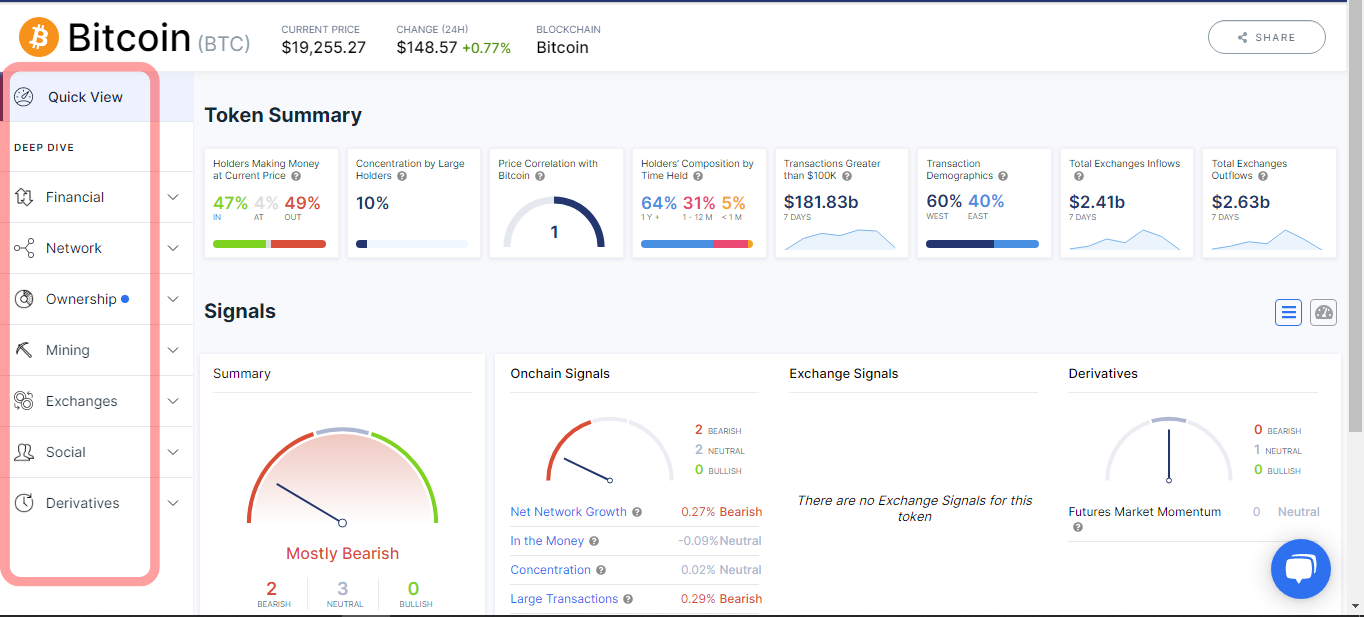
Task: Expand the Financial chevron
Action: click(173, 197)
